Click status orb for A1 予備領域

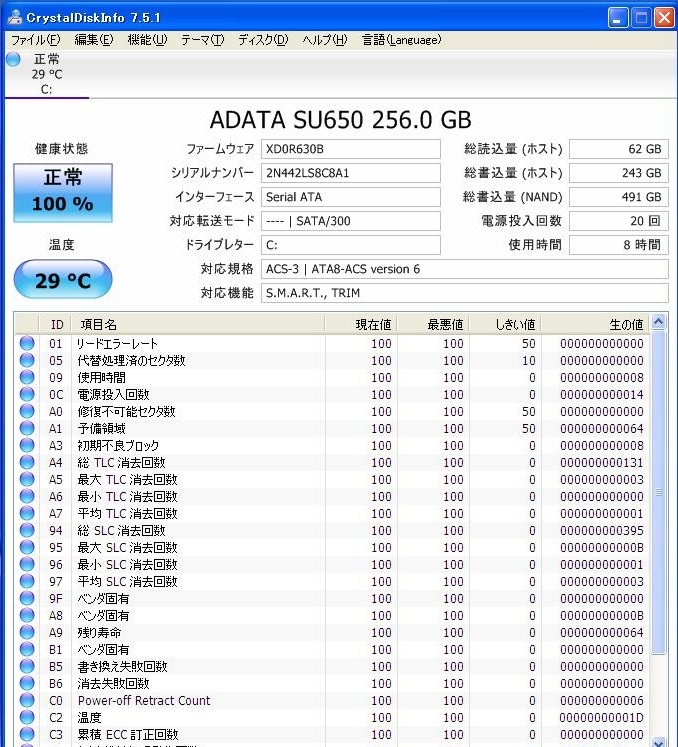[x=27, y=428]
